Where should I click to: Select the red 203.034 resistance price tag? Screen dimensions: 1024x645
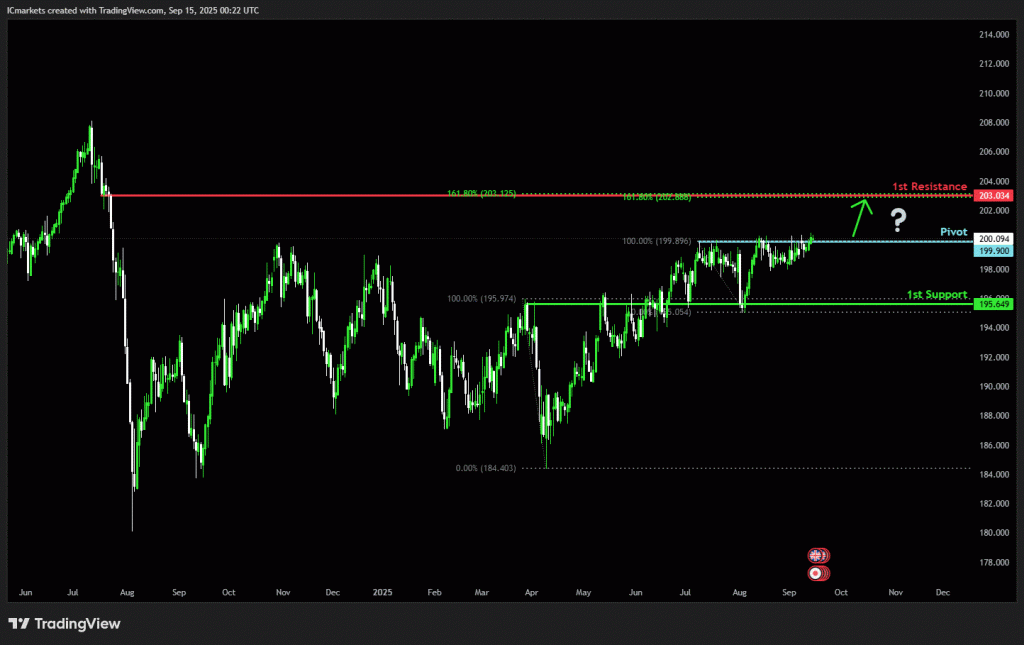tap(993, 196)
